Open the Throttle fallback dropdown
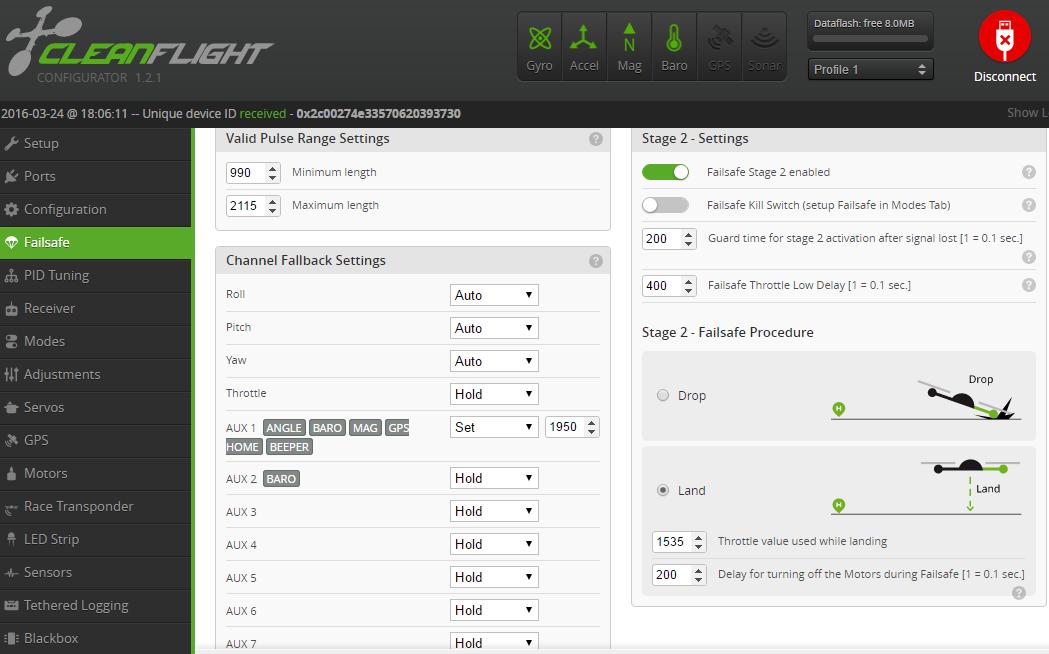This screenshot has width=1049, height=654. 494,394
